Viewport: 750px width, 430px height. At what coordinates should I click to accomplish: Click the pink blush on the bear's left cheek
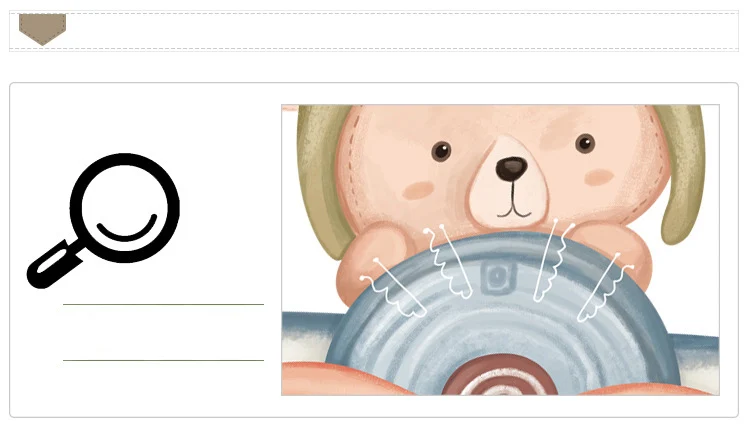(x=418, y=190)
